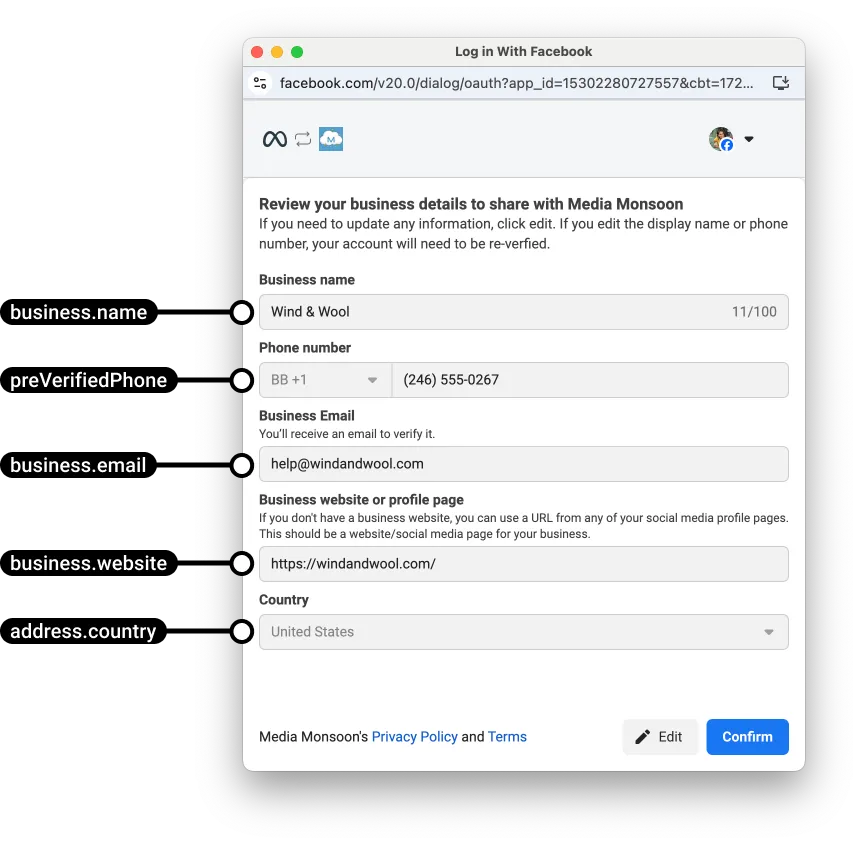Screen dimensions: 861x845
Task: Click the facebook.com URL address bar
Action: click(516, 83)
